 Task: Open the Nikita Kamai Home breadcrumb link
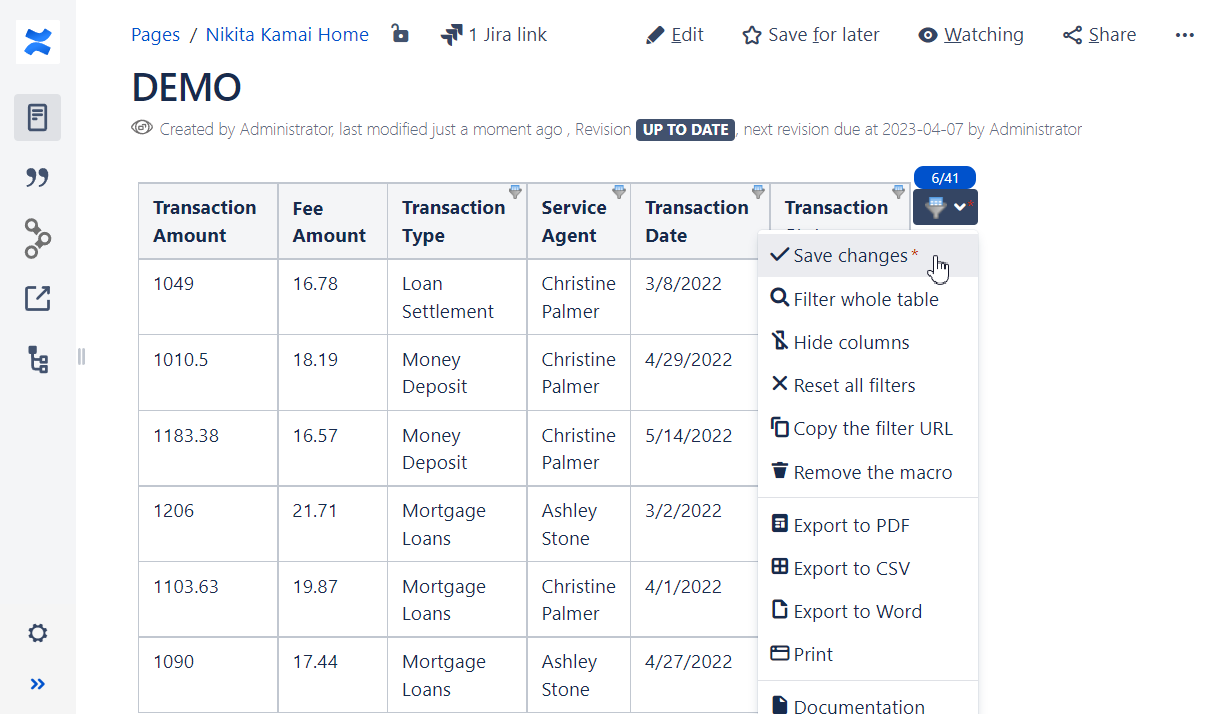pos(287,34)
